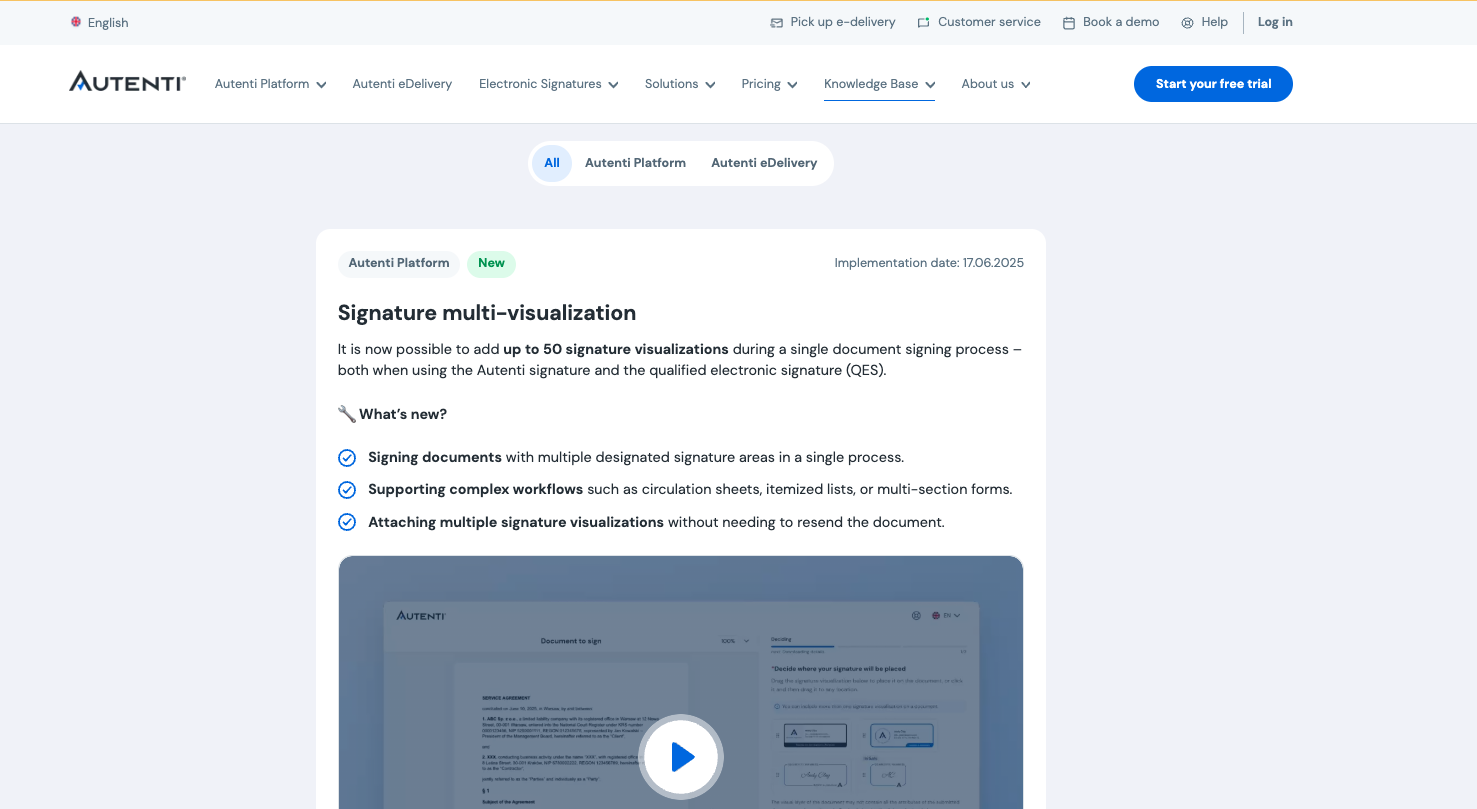
Task: Expand the About us menu chevron
Action: [x=1025, y=85]
